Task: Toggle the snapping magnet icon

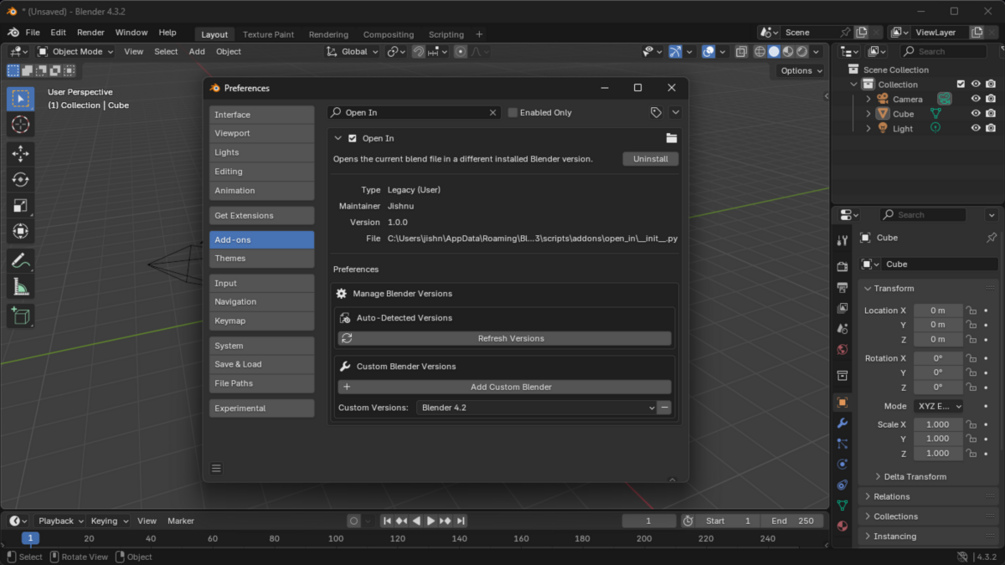Action: (418, 51)
